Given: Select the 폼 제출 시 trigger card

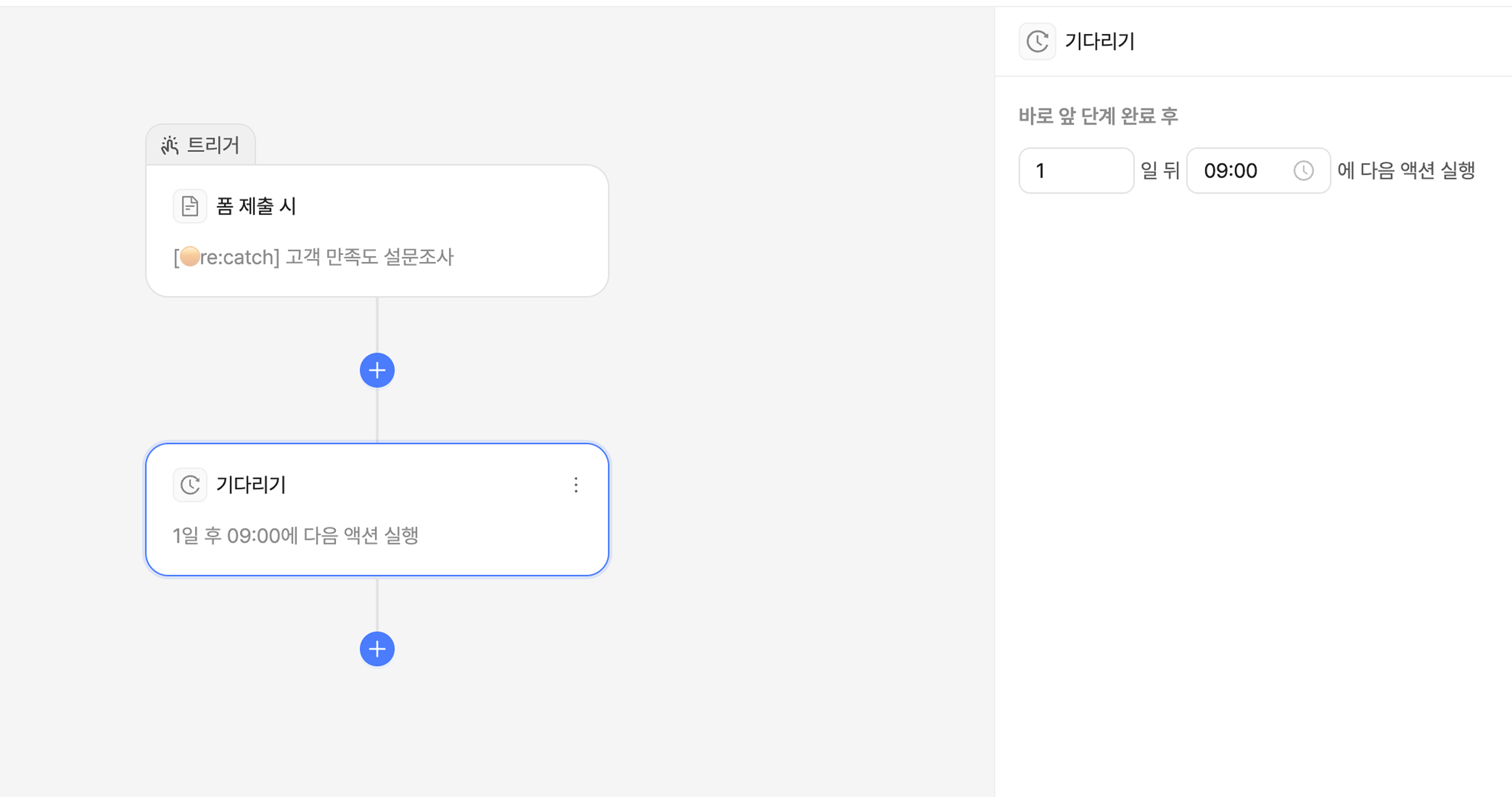Looking at the screenshot, I should 377,231.
